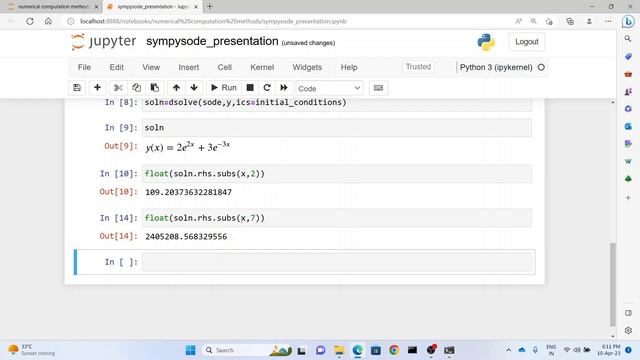Image resolution: width=640 pixels, height=360 pixels.
Task: Click the Trusted notebook indicator
Action: [x=418, y=67]
